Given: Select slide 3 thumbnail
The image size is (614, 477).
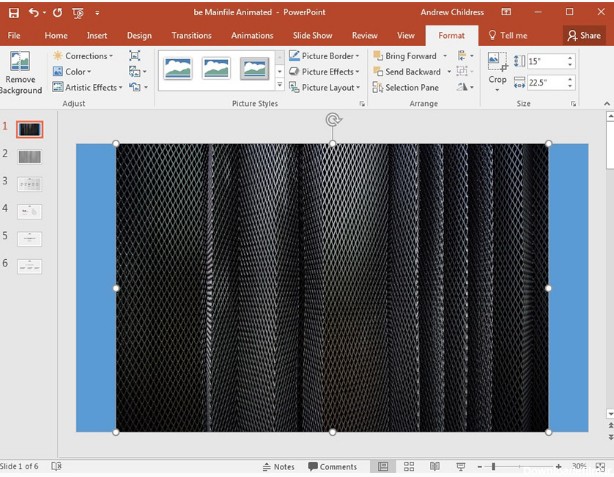Looking at the screenshot, I should [x=30, y=183].
